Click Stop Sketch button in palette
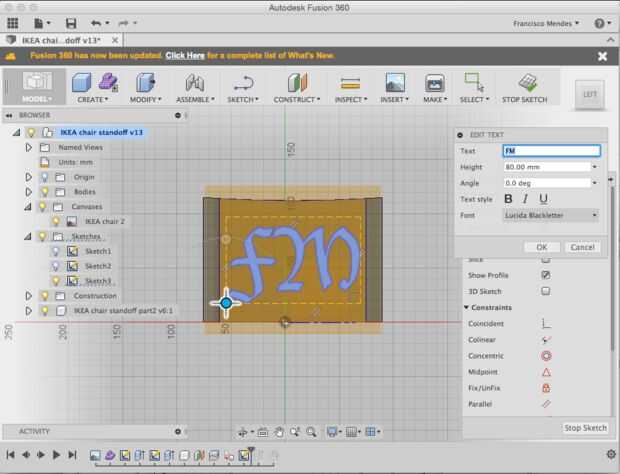620x474 pixels. pos(585,428)
